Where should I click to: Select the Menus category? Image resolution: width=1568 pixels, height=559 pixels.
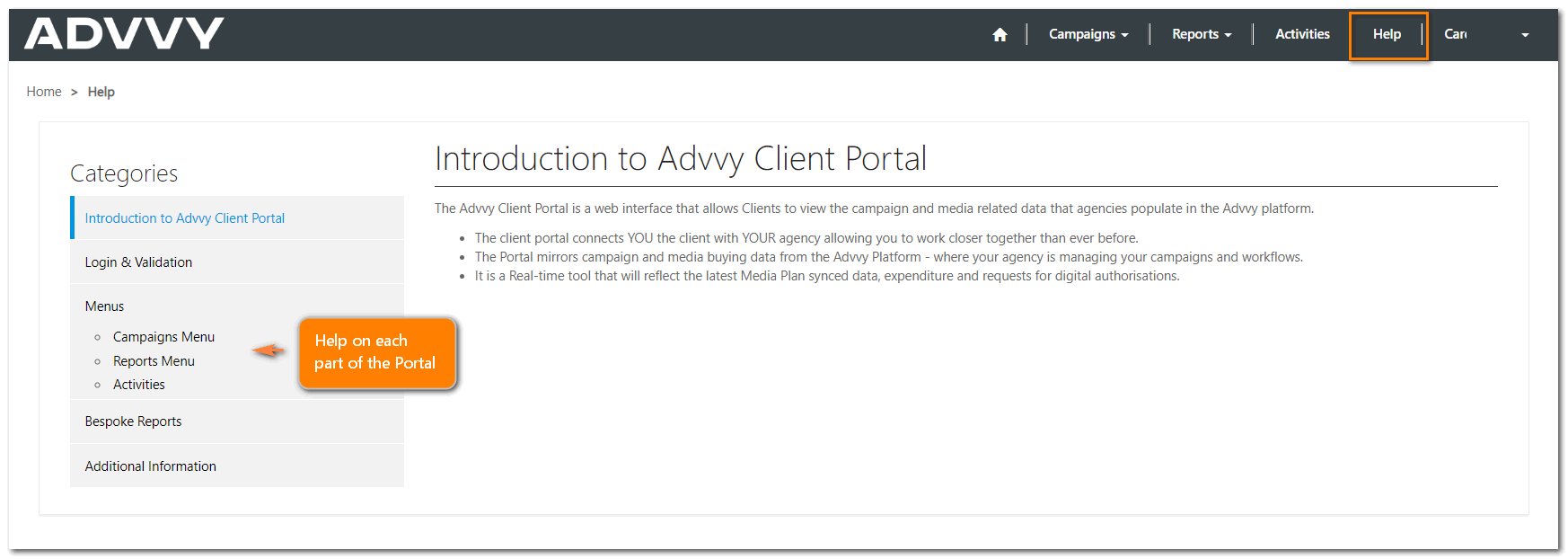tap(104, 306)
